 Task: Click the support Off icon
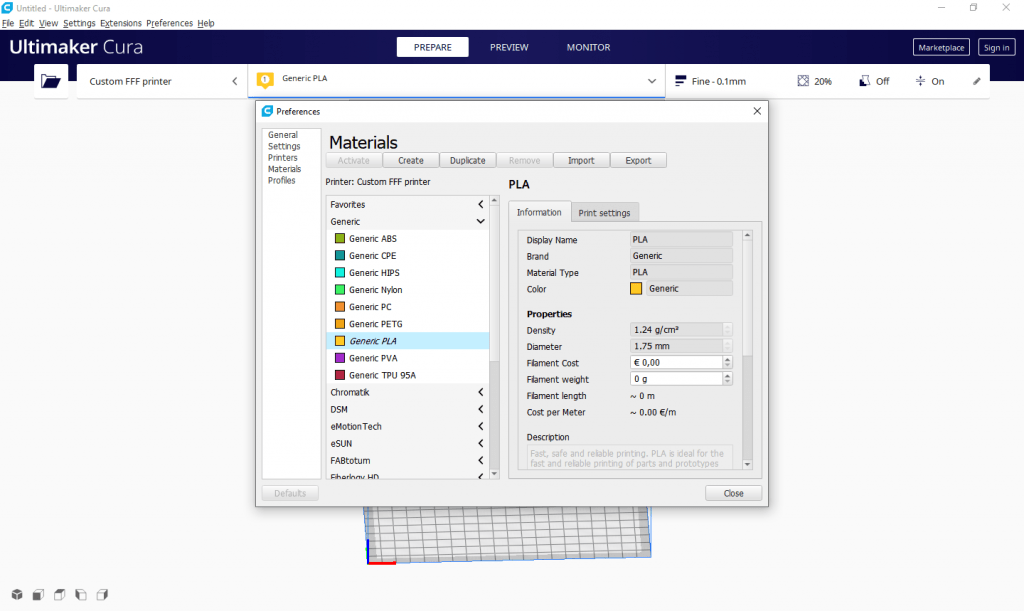(865, 81)
